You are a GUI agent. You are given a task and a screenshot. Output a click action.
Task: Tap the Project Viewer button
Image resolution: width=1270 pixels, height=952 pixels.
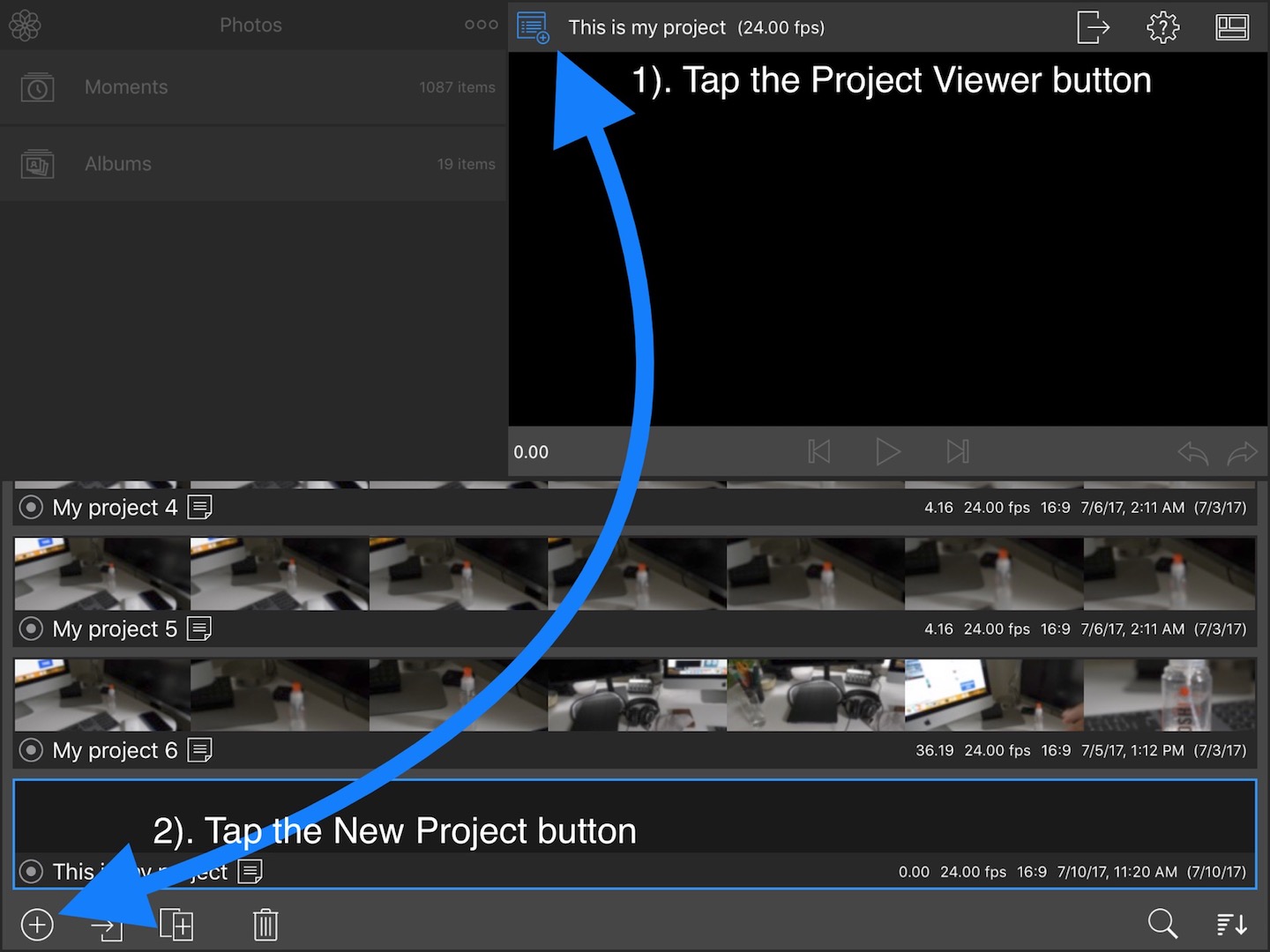[x=533, y=27]
